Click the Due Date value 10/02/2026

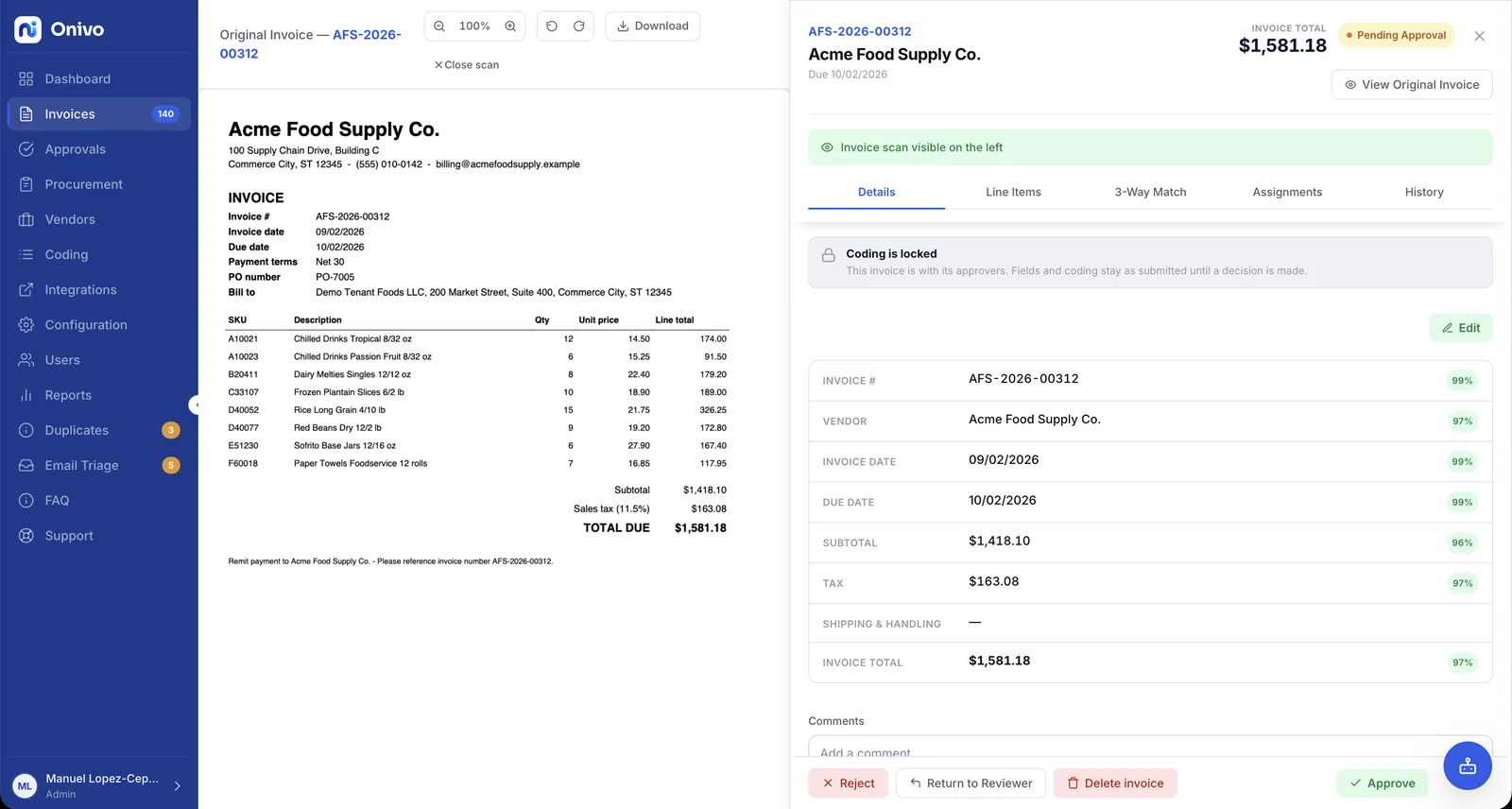coord(1003,501)
